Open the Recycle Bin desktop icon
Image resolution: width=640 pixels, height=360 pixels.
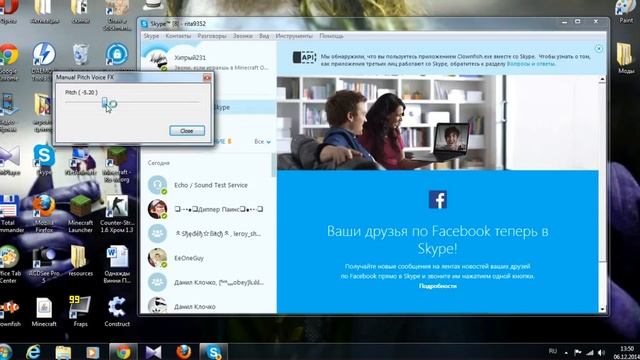(x=80, y=55)
